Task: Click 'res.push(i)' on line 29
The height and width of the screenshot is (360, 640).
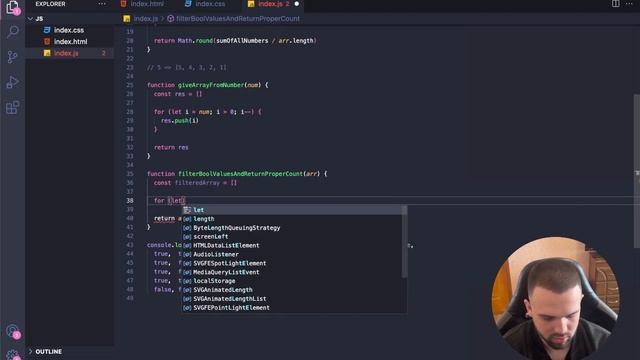Action: [180, 121]
